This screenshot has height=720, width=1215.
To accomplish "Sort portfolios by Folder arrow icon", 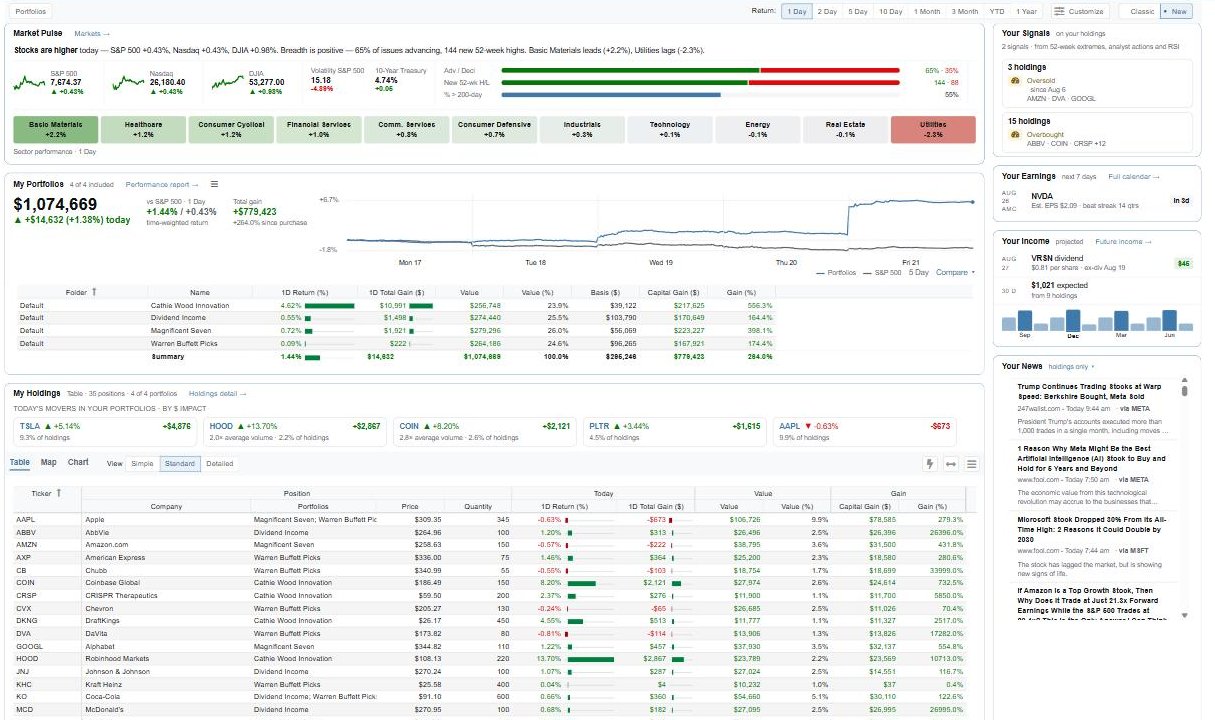I will point(94,292).
